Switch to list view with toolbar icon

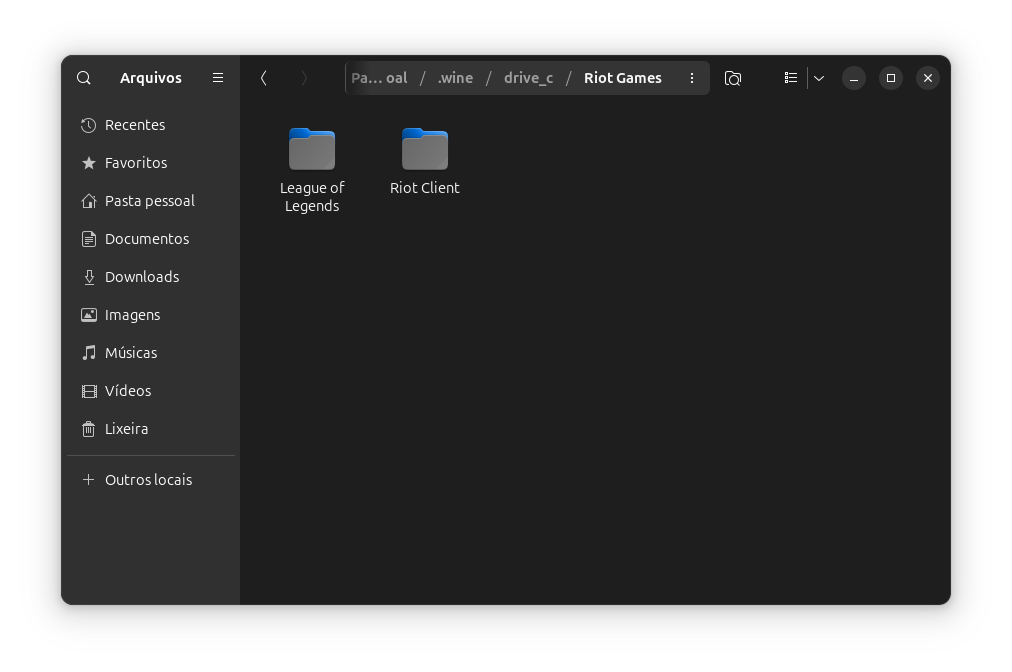tap(791, 78)
